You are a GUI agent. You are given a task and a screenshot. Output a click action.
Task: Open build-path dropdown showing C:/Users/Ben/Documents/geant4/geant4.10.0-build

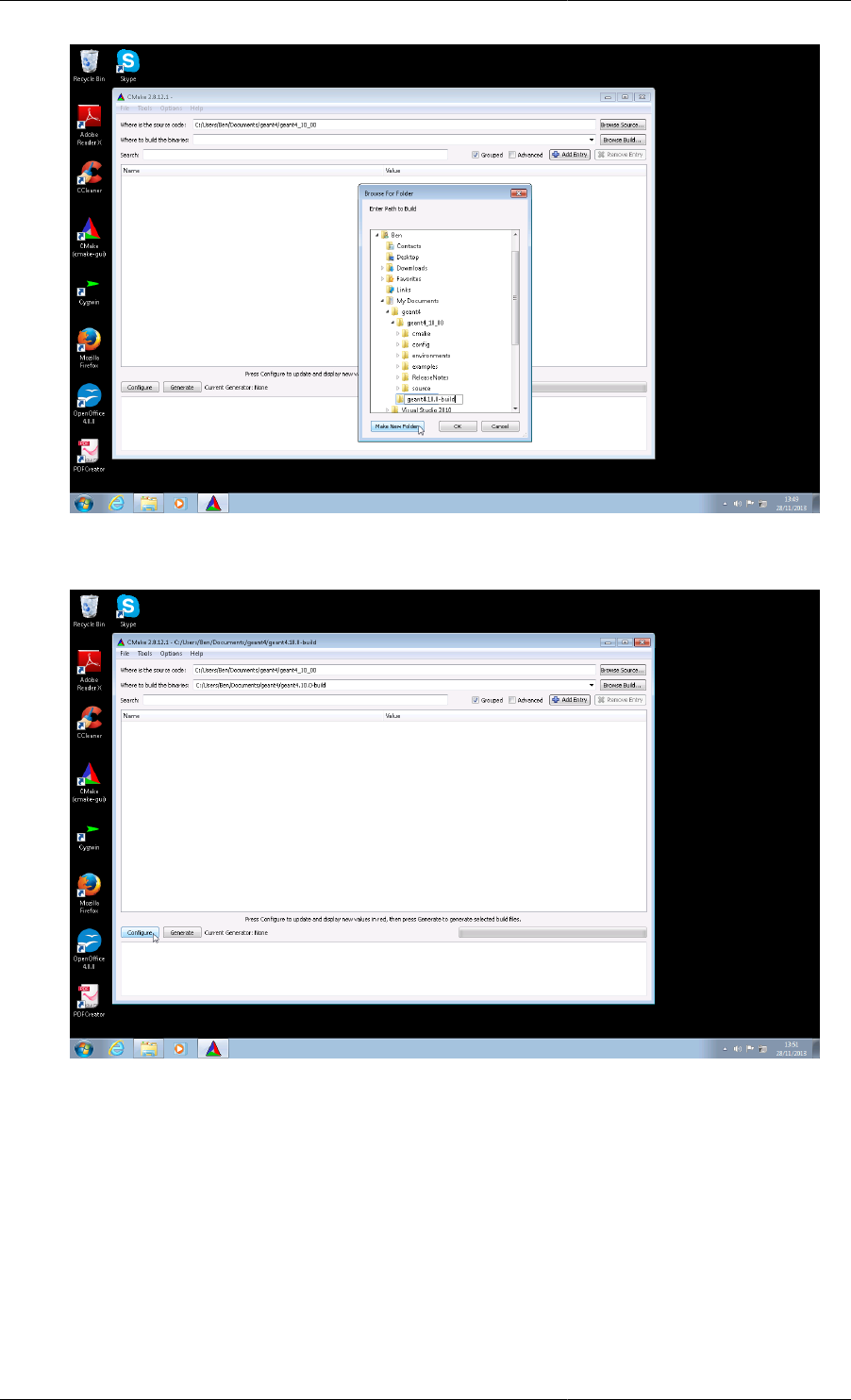pyautogui.click(x=592, y=685)
